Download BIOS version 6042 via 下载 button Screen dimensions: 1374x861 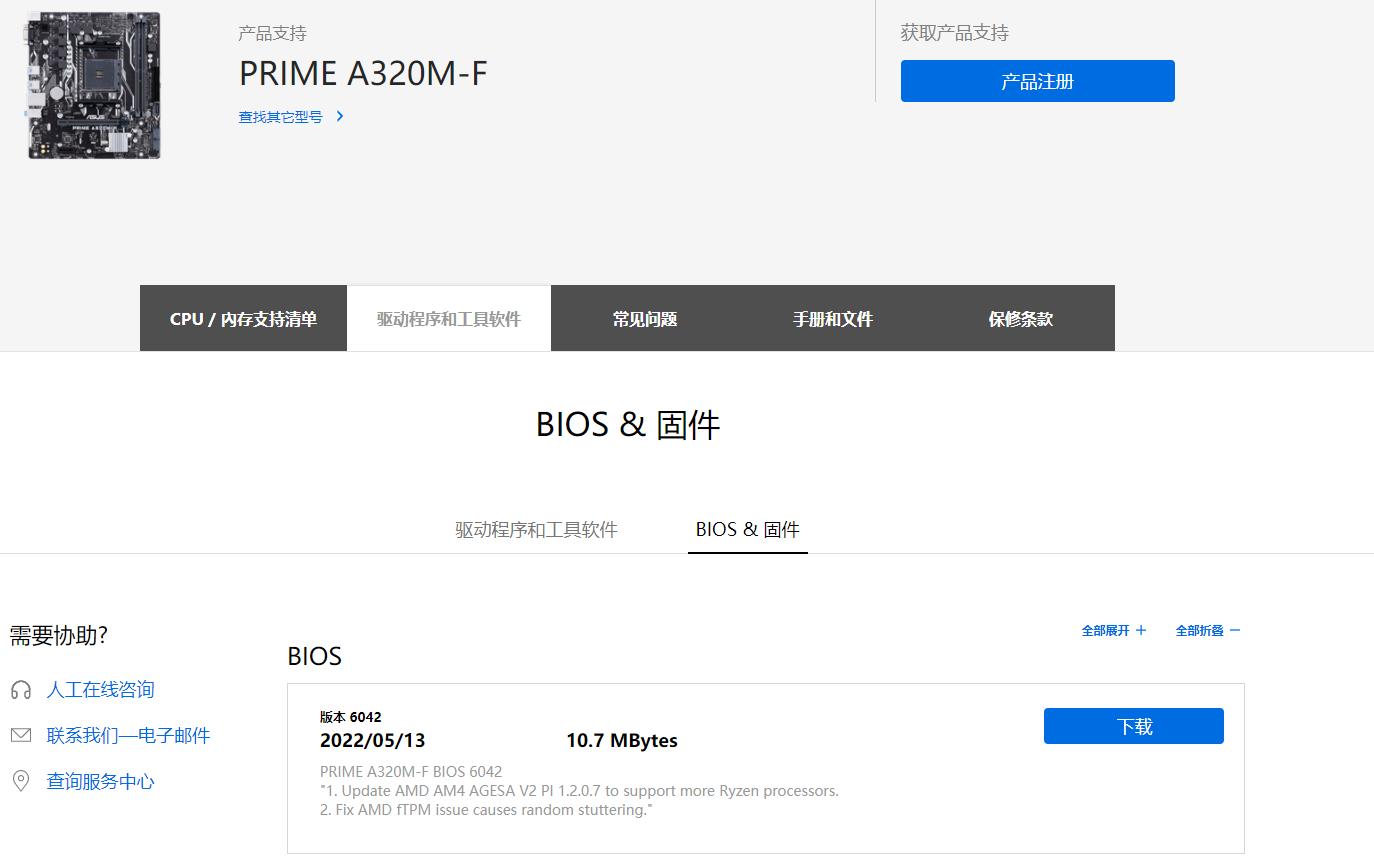[1133, 726]
